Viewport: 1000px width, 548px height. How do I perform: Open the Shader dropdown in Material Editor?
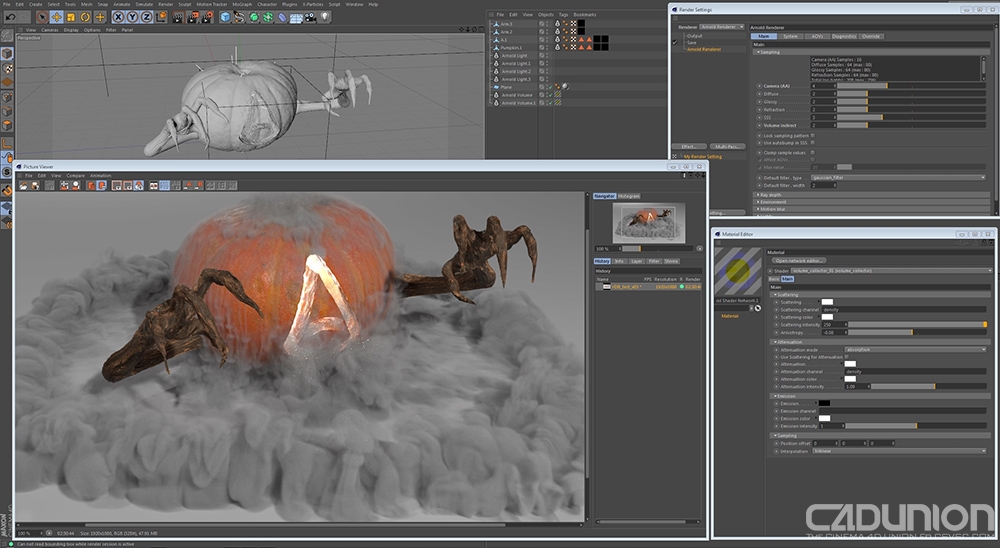(x=892, y=270)
